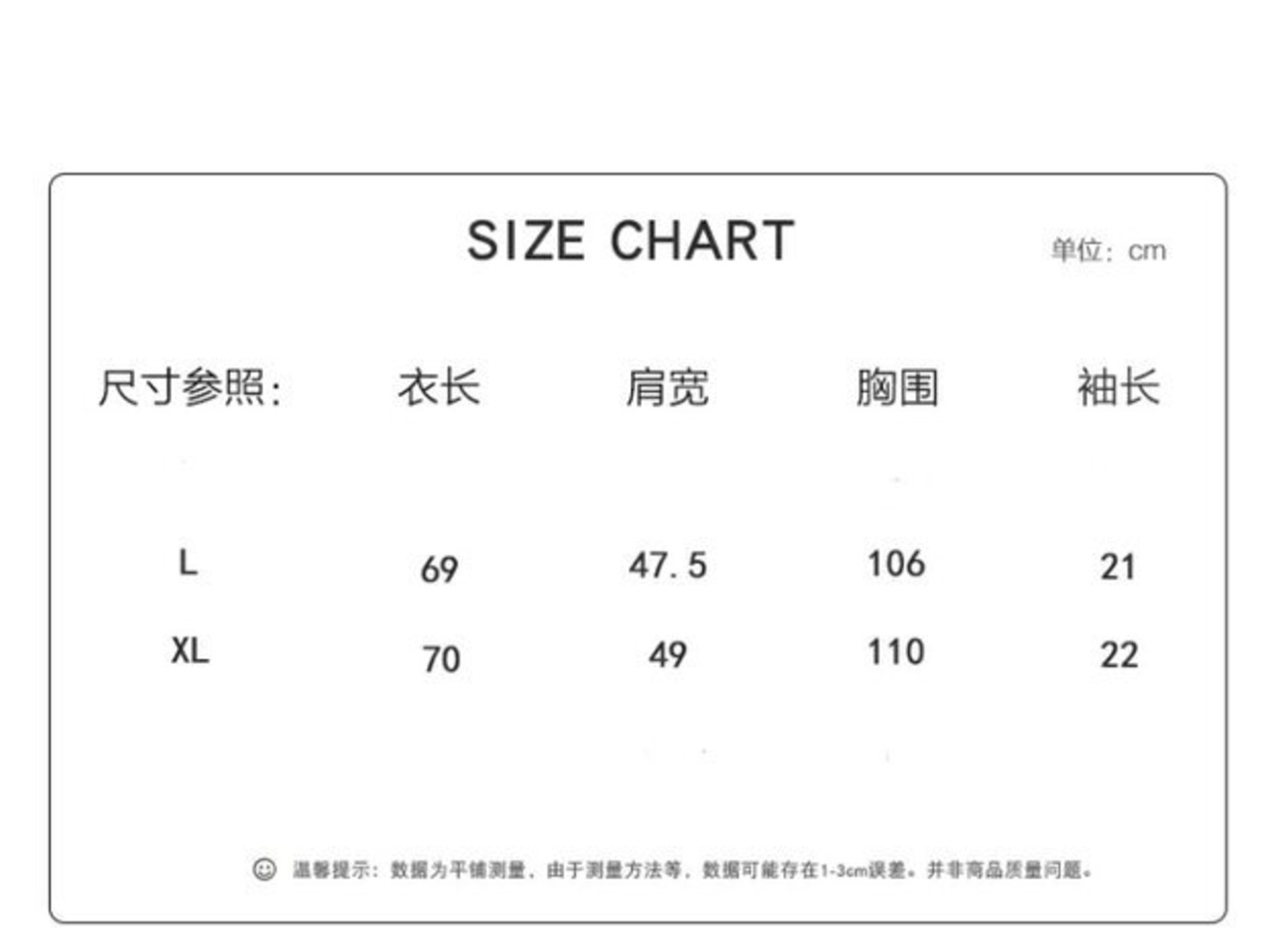Screen dimensions: 1262x952
Task: Click the smiley face icon near the notice
Action: point(264,869)
